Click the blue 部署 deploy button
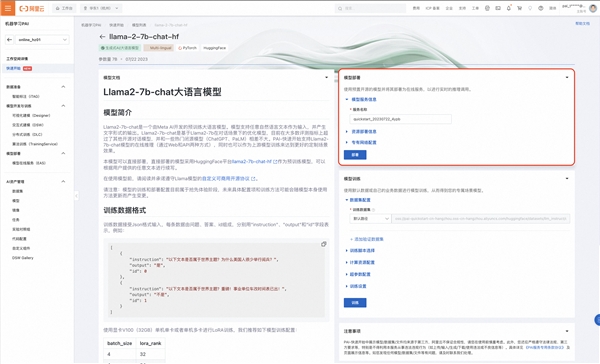600x364 pixels. (355, 155)
